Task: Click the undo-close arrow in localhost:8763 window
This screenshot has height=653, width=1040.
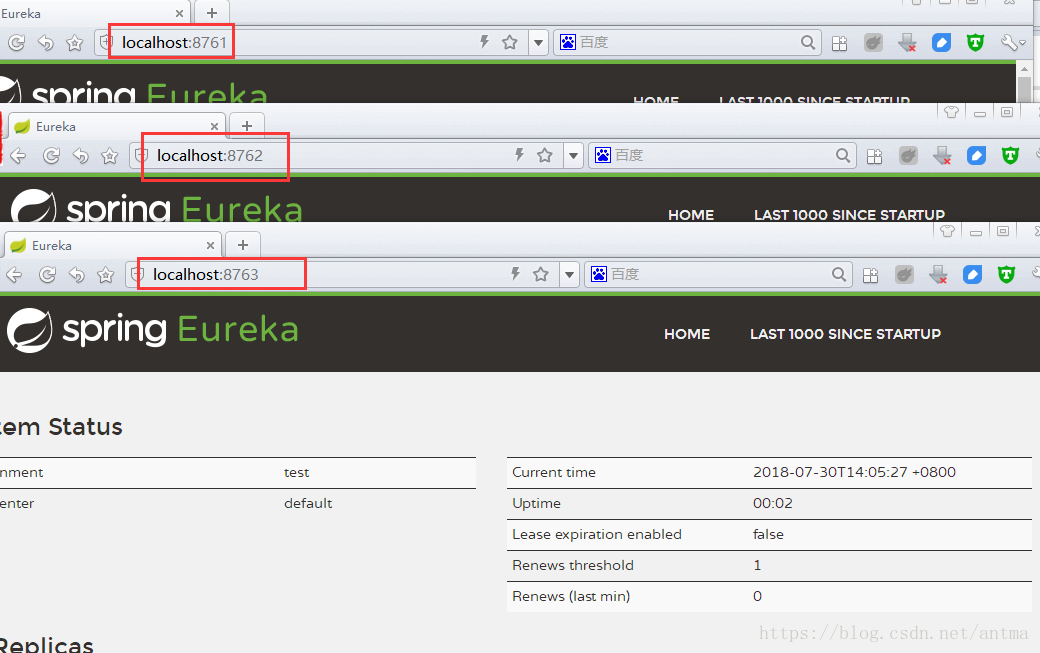Action: [76, 274]
